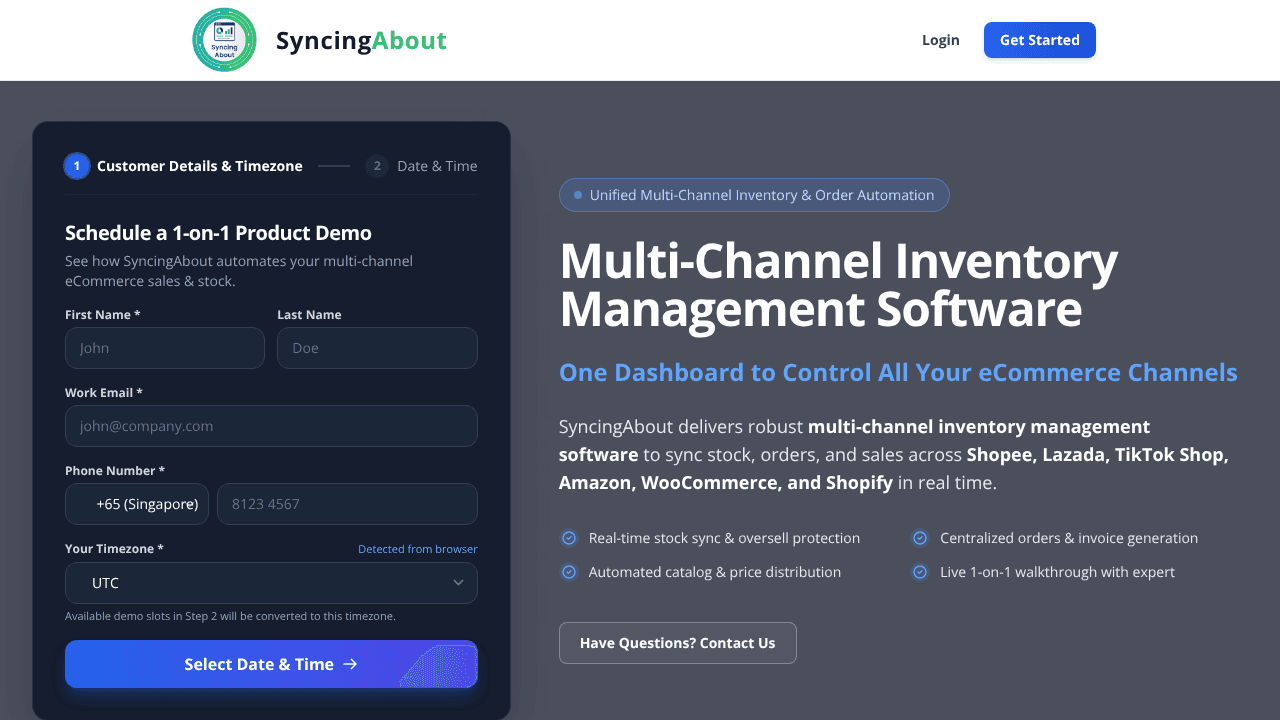The width and height of the screenshot is (1280, 720).
Task: Select step 2 number circle
Action: (x=377, y=166)
